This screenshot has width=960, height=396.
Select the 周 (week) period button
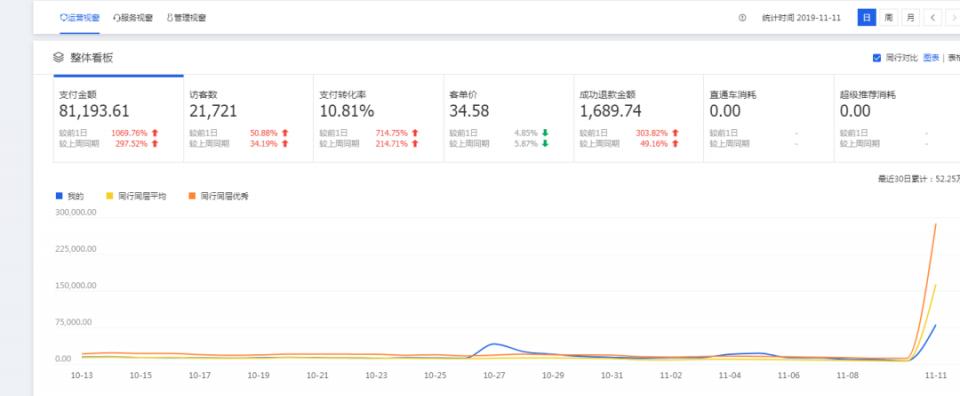888,18
